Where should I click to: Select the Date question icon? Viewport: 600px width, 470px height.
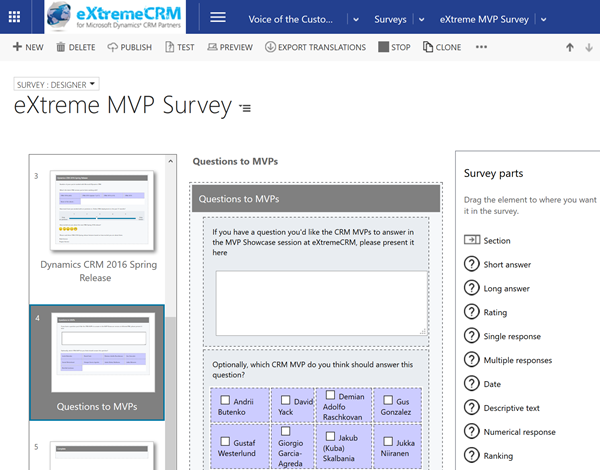coord(471,384)
